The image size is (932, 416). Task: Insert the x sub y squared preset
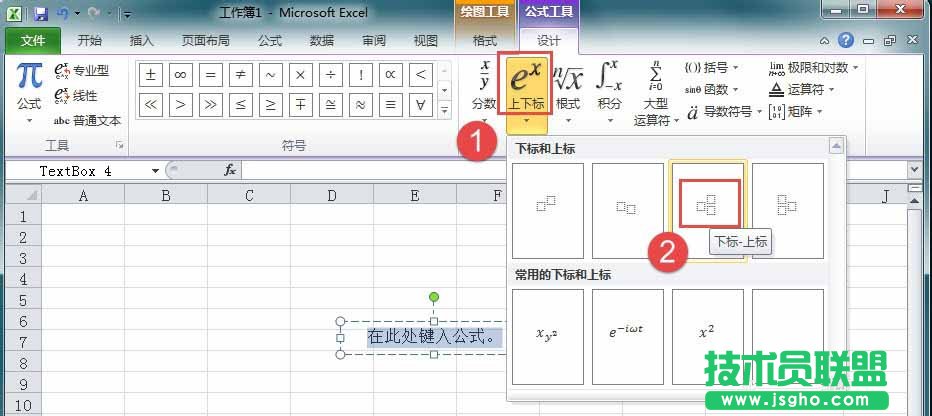coord(547,336)
